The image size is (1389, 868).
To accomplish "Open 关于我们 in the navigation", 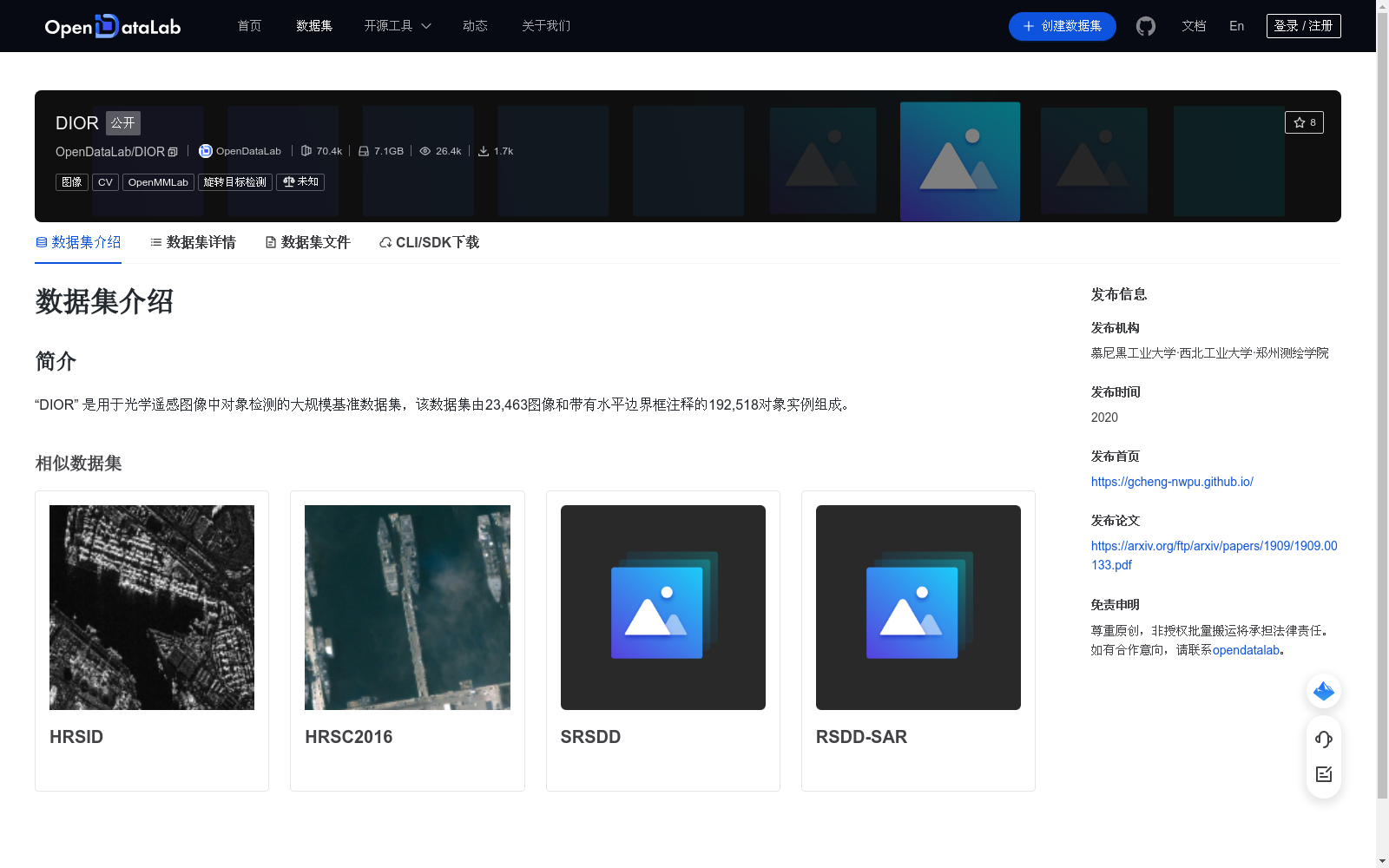I will point(546,26).
